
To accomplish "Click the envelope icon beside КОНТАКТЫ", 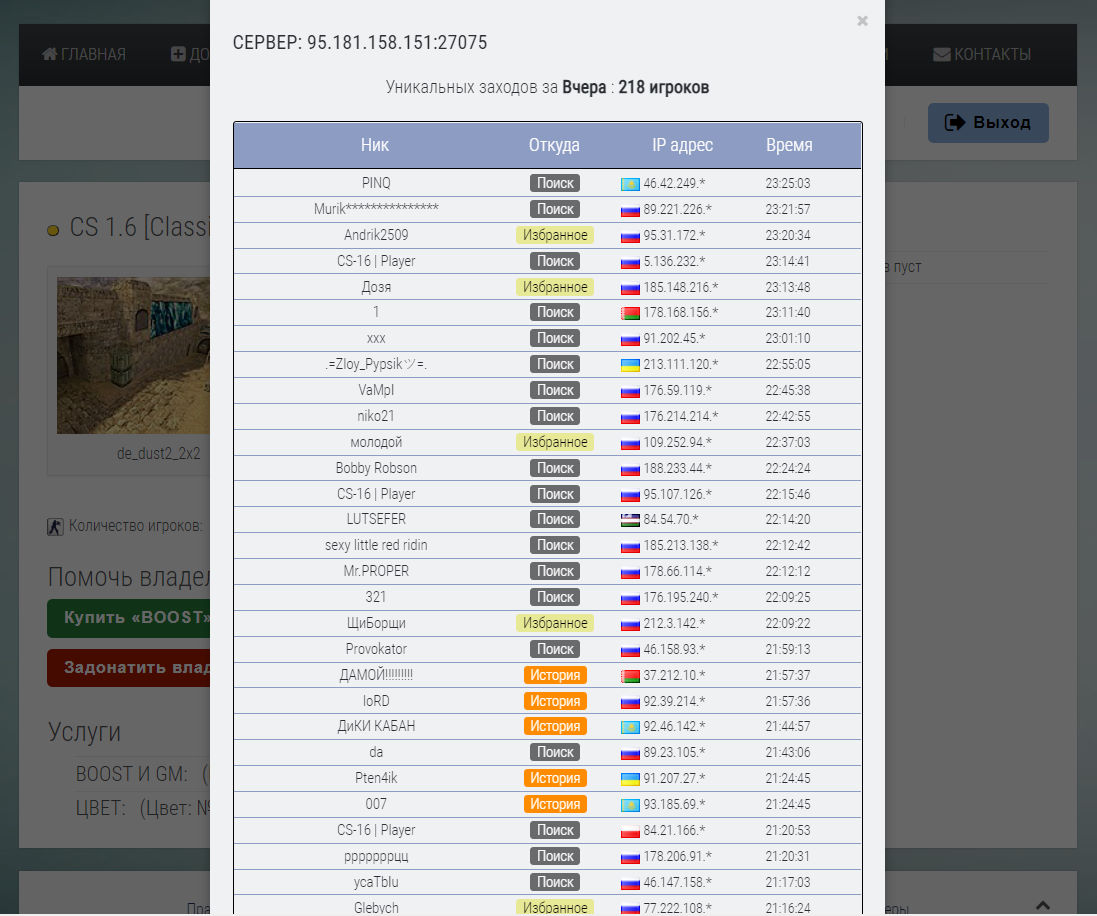I will click(942, 54).
